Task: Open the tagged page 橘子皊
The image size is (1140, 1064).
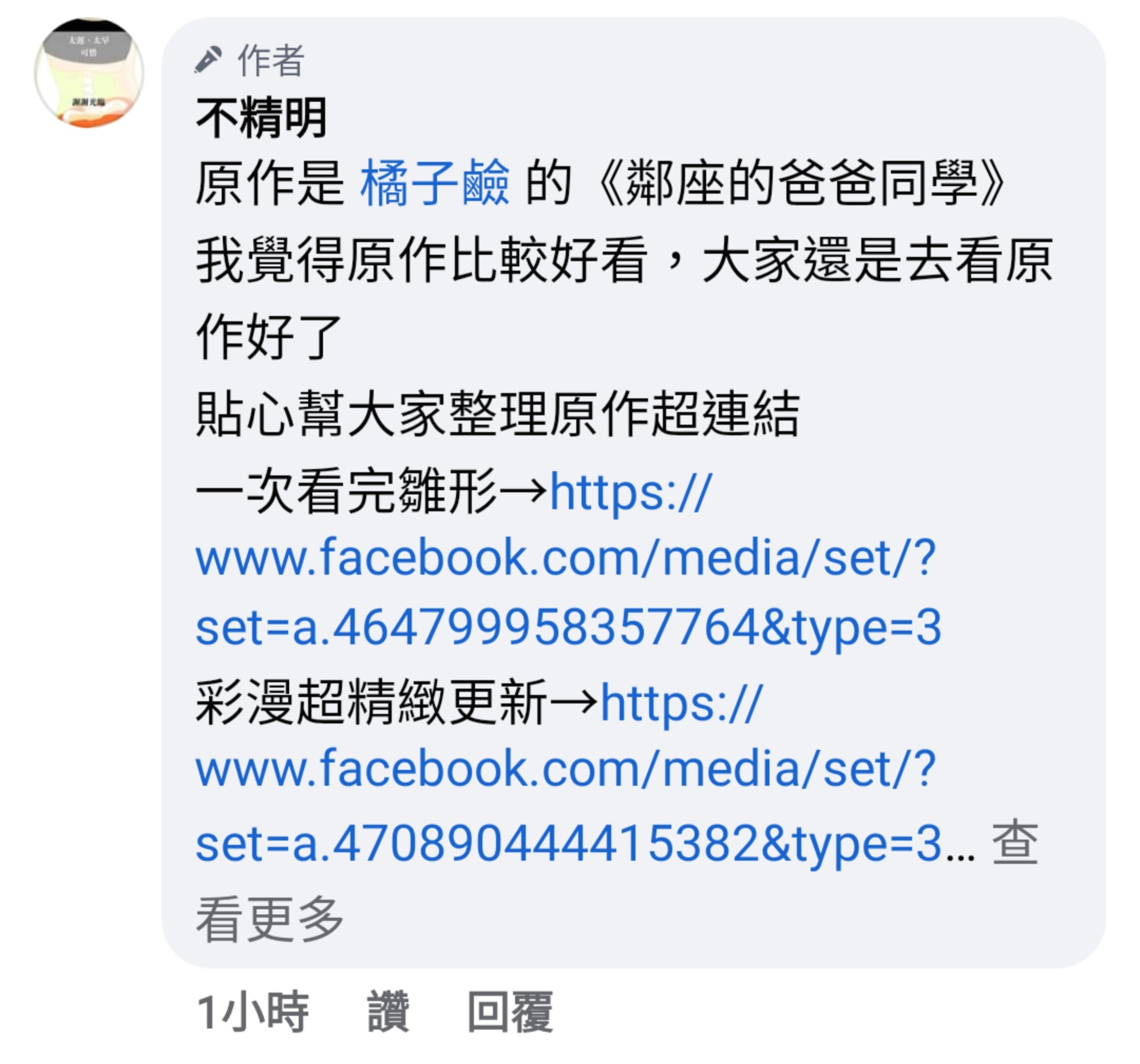Action: pyautogui.click(x=435, y=183)
